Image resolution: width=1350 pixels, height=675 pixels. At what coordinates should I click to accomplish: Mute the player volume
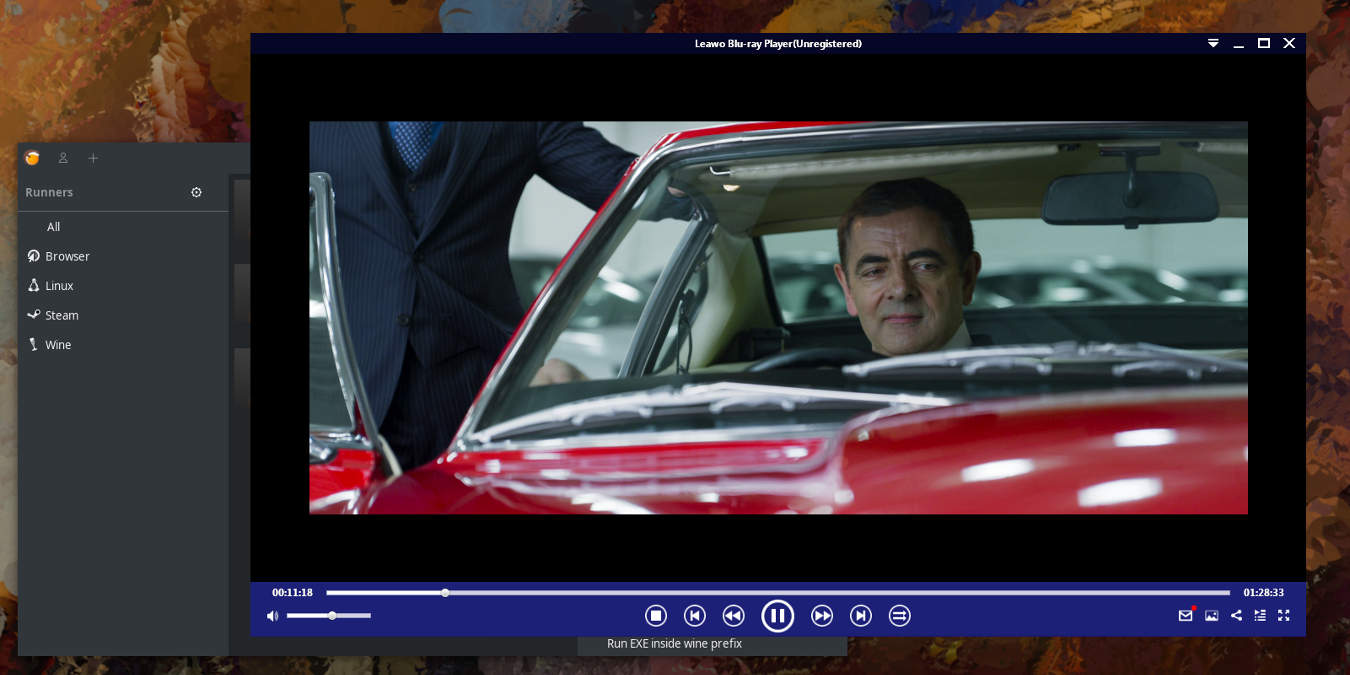point(272,615)
